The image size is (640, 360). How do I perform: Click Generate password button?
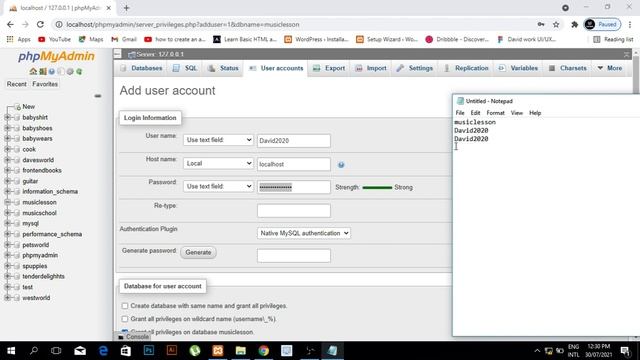pos(198,252)
